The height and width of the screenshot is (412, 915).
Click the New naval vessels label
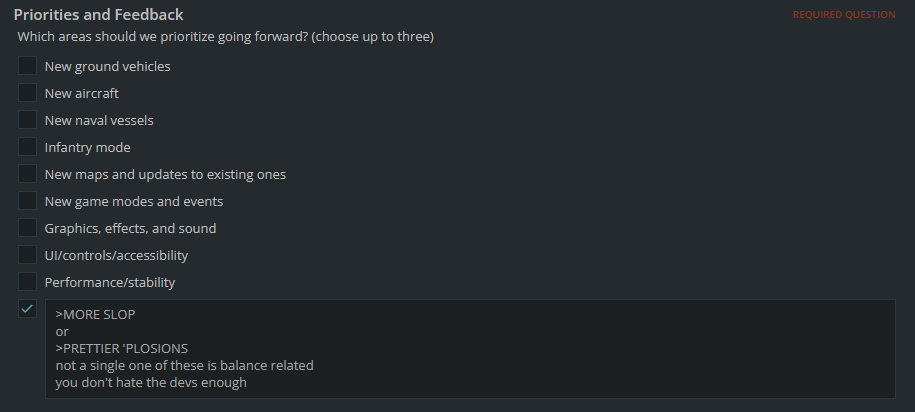coord(99,120)
